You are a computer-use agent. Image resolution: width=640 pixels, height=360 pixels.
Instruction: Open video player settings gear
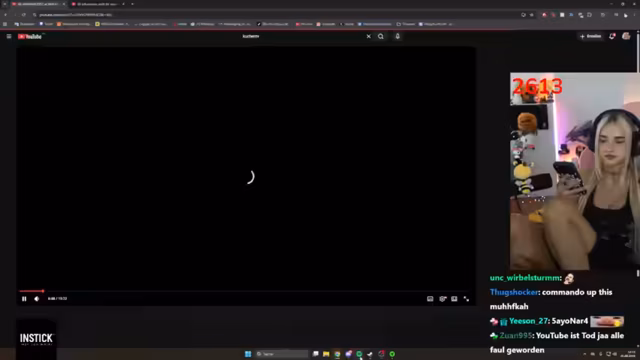click(x=442, y=299)
